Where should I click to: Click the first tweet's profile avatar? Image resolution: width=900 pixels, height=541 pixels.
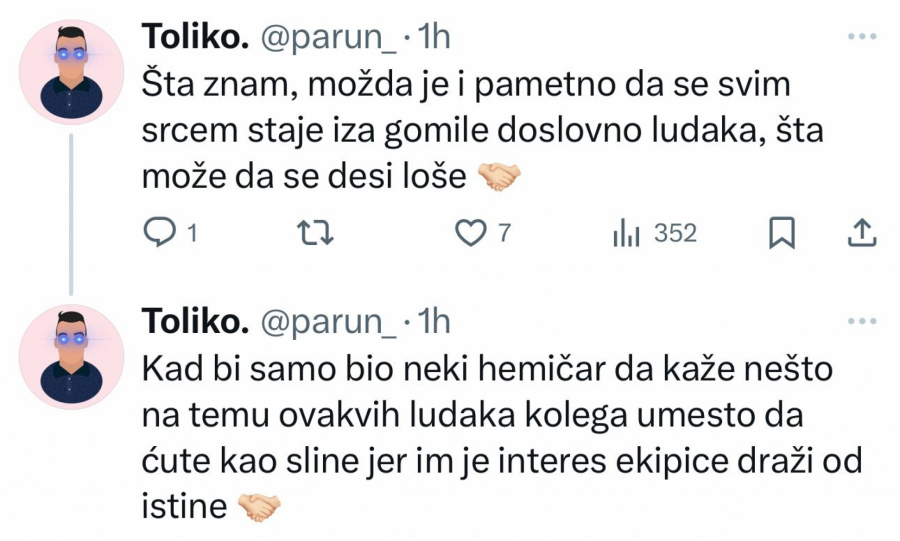click(72, 72)
